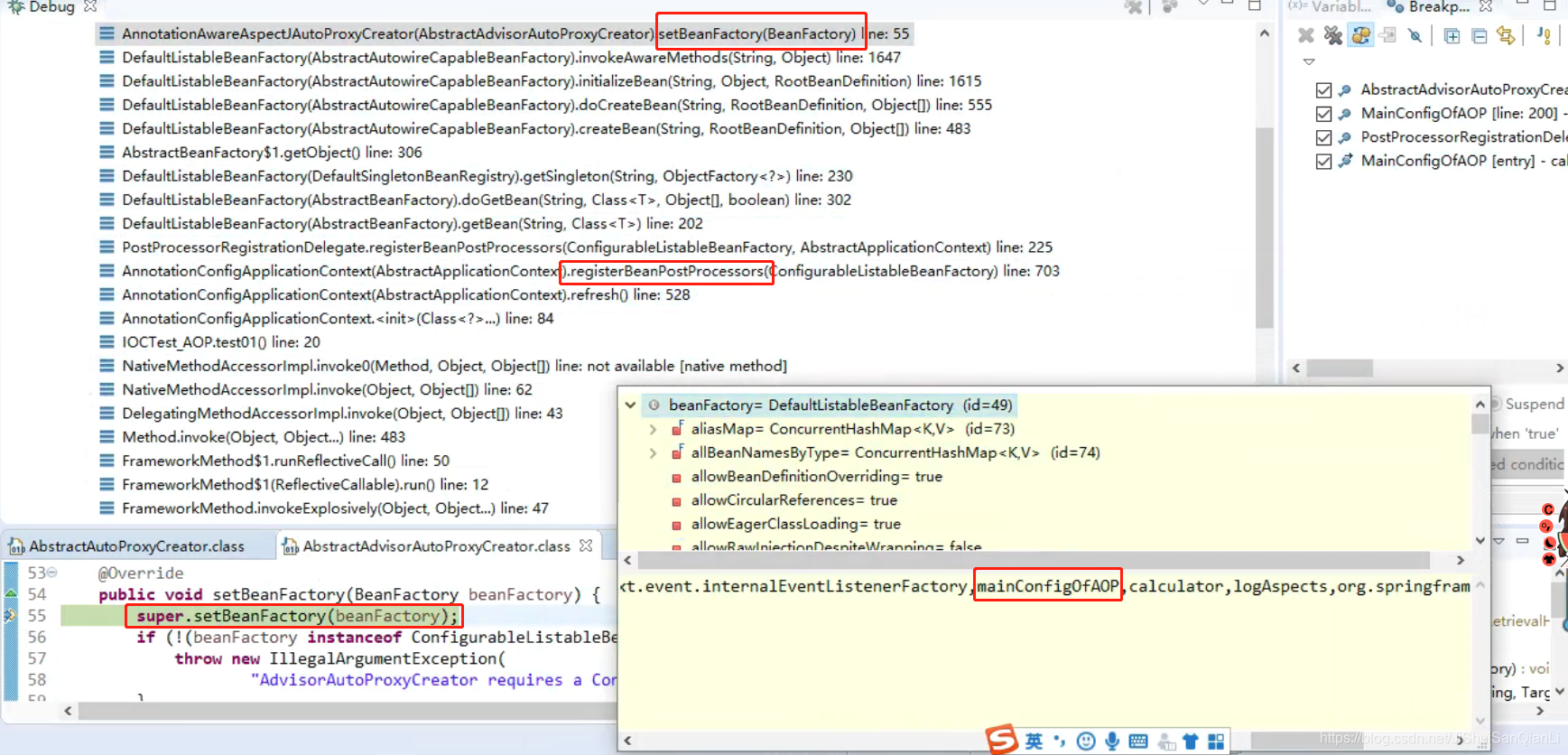Open Sogou account login icon
Viewport: 1568px width, 755px height.
click(1166, 741)
